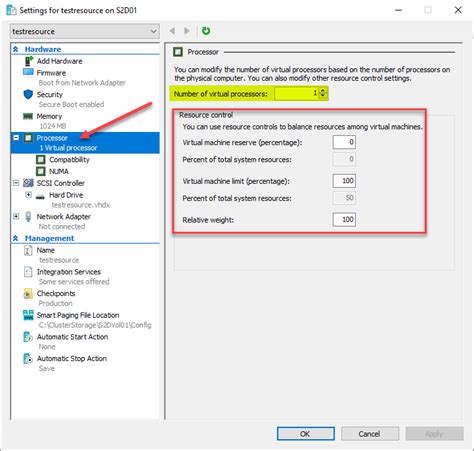Open the Compatibility processor sub-item
This screenshot has height=451, width=474.
click(x=69, y=160)
